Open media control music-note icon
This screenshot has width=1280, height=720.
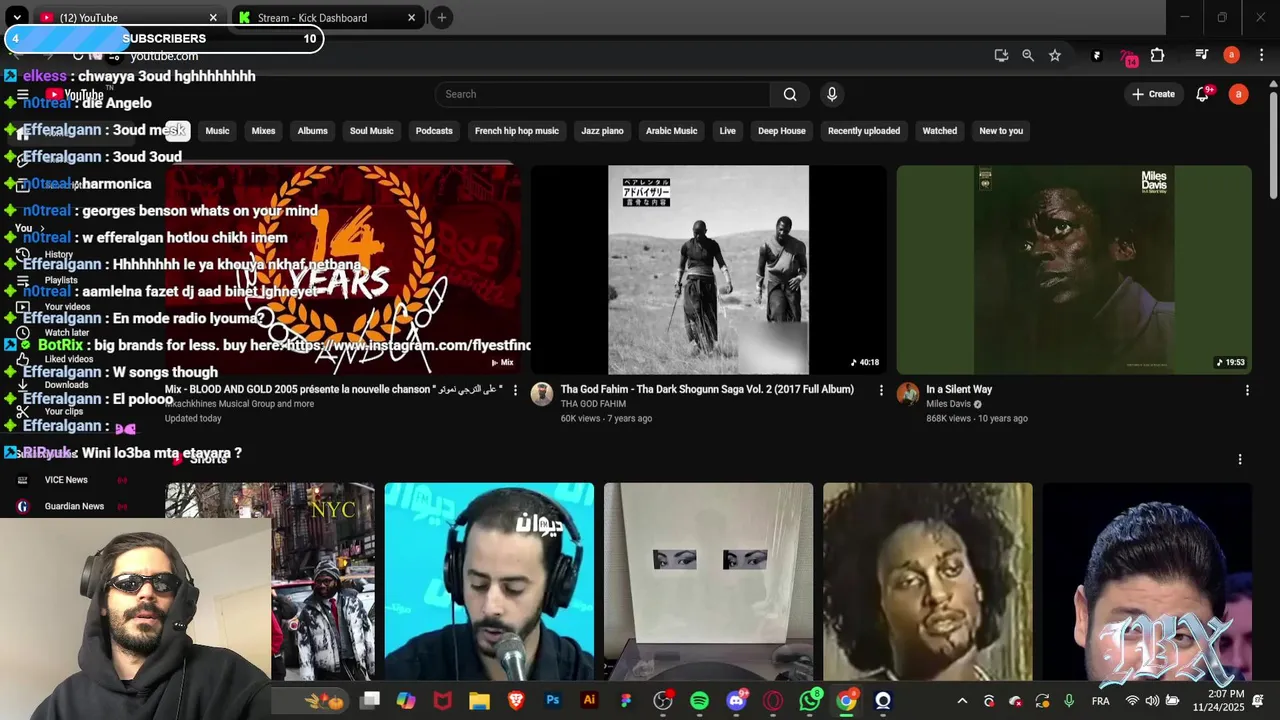point(1201,55)
